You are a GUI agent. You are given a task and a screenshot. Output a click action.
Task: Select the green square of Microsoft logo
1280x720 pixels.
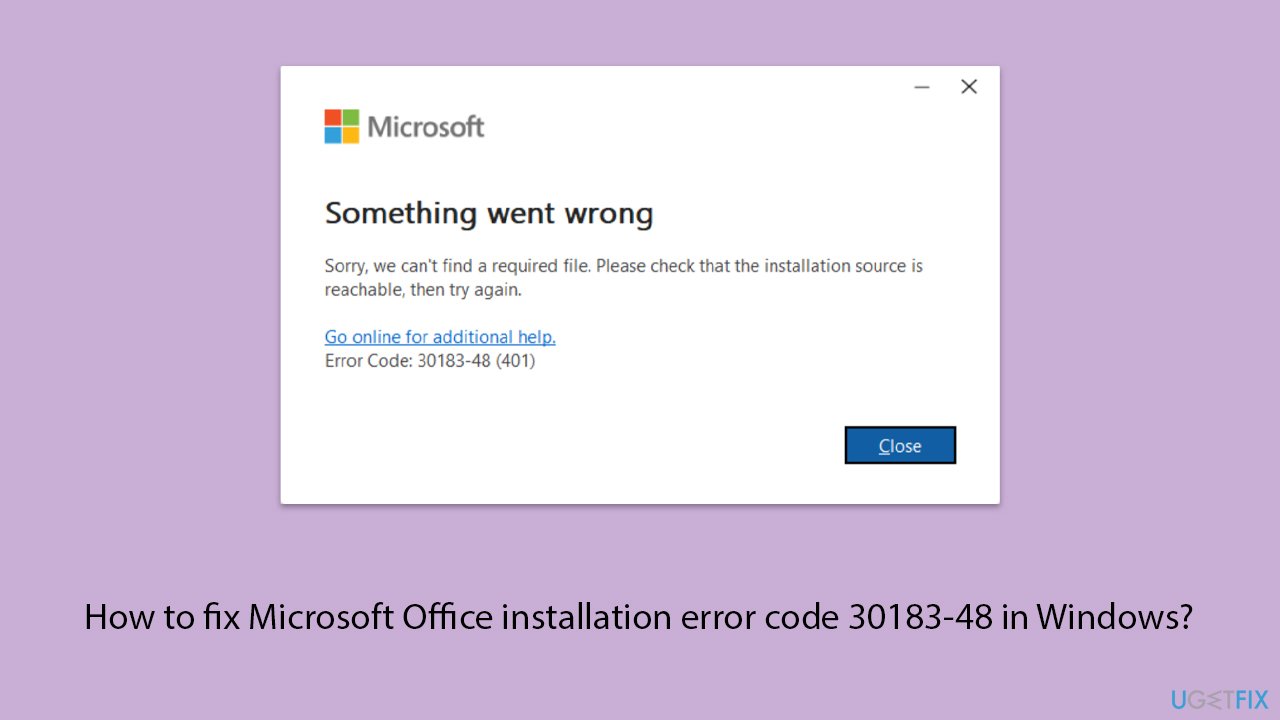click(349, 116)
